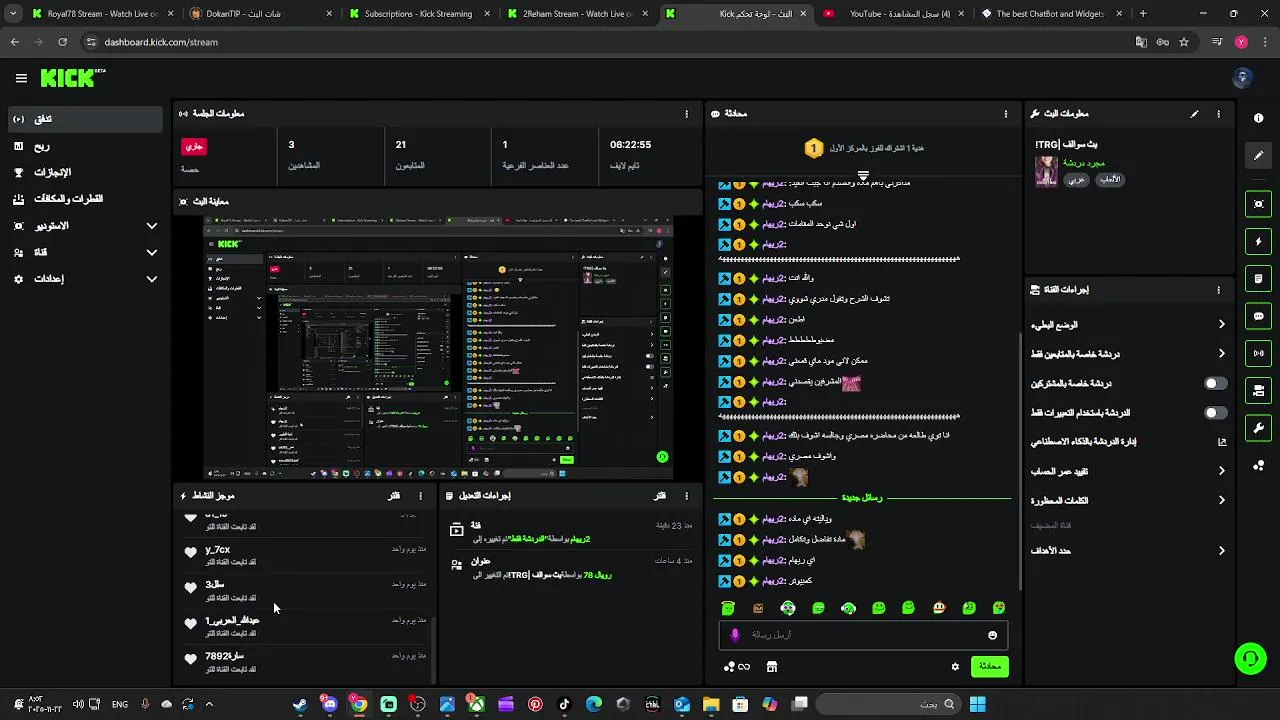The height and width of the screenshot is (720, 1280).
Task: Open Pinterest from the Windows taskbar
Action: (x=535, y=704)
